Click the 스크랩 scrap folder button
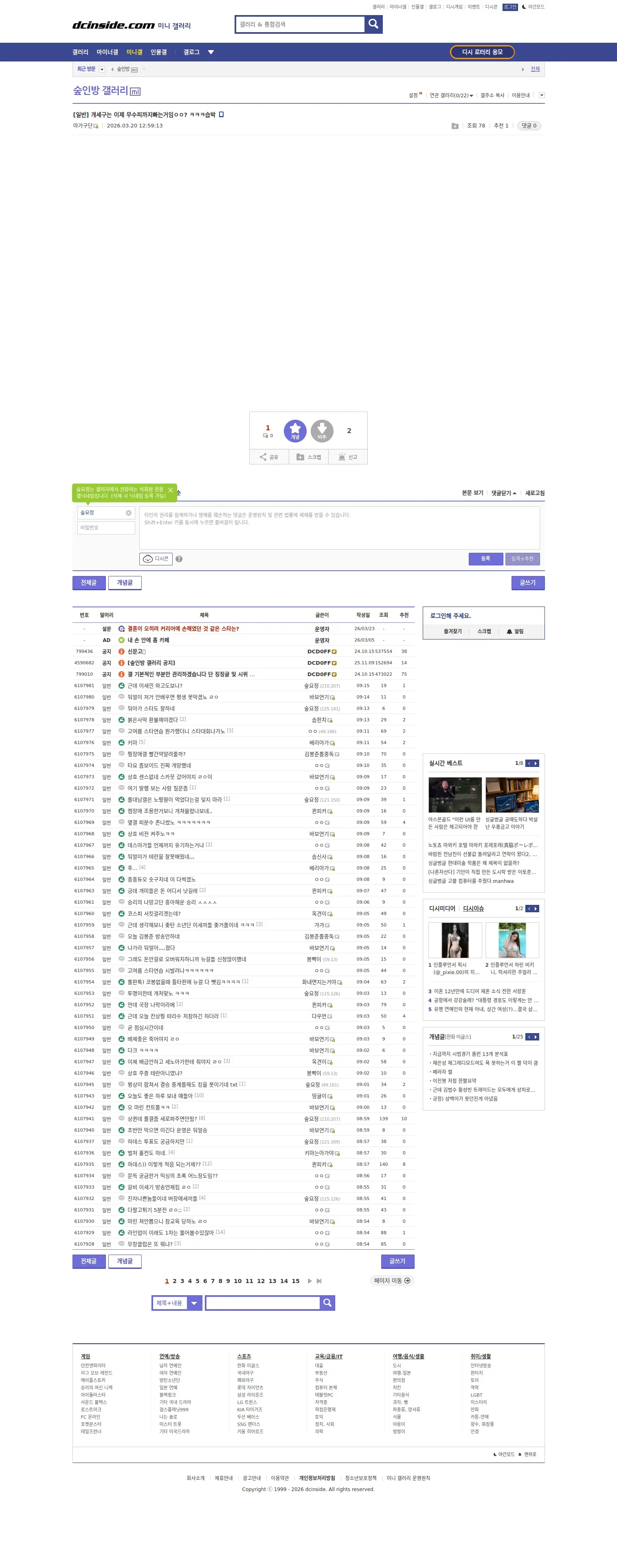The width and height of the screenshot is (617, 1568). click(309, 457)
